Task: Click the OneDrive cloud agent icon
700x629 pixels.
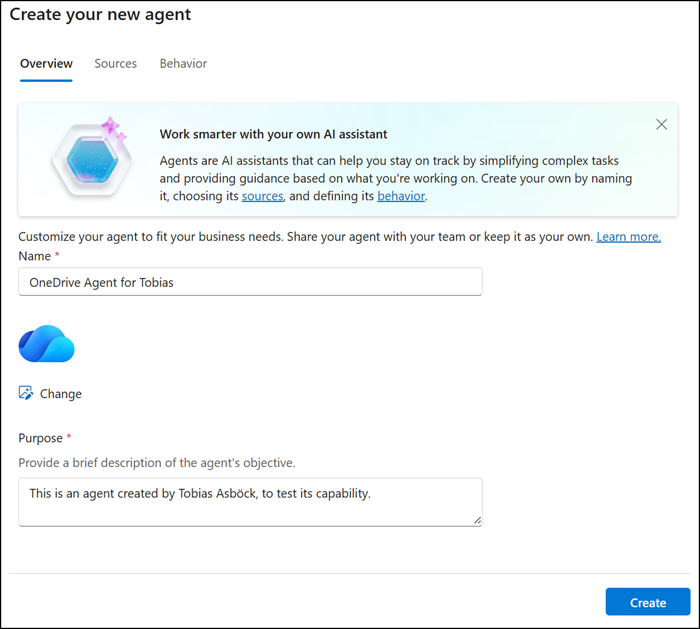Action: [x=46, y=343]
